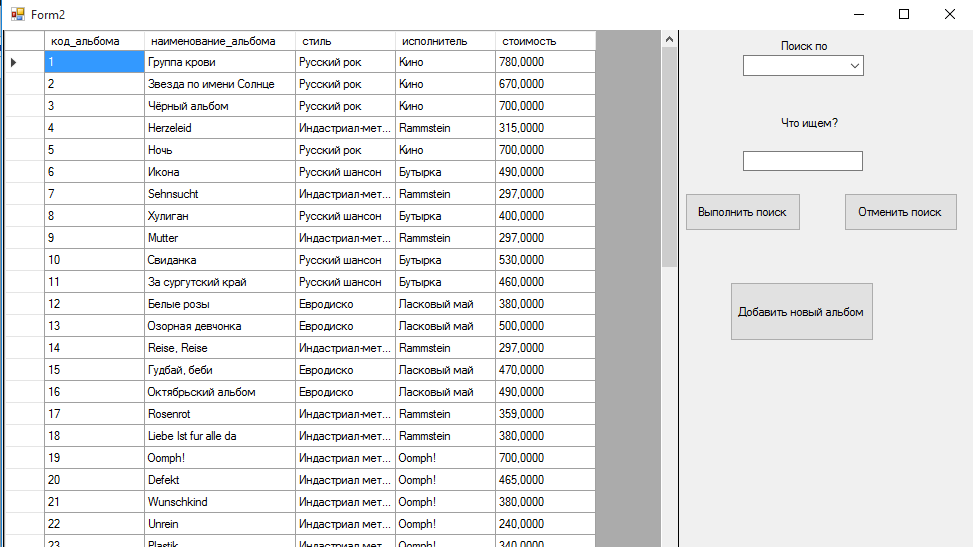973x547 pixels.
Task: Select cell 'Herzeleid'
Action: click(220, 128)
